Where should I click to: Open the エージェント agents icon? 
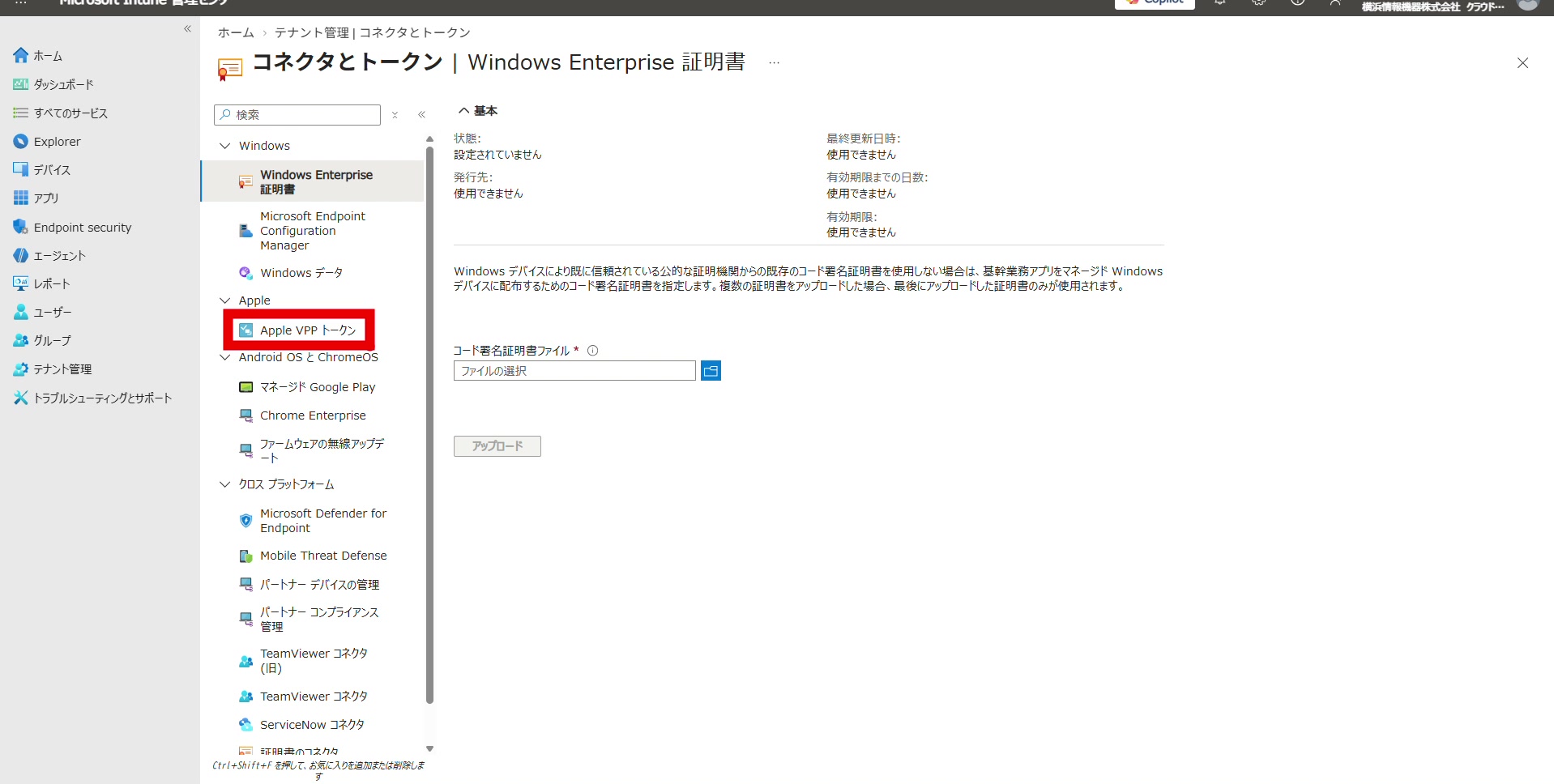click(x=21, y=255)
